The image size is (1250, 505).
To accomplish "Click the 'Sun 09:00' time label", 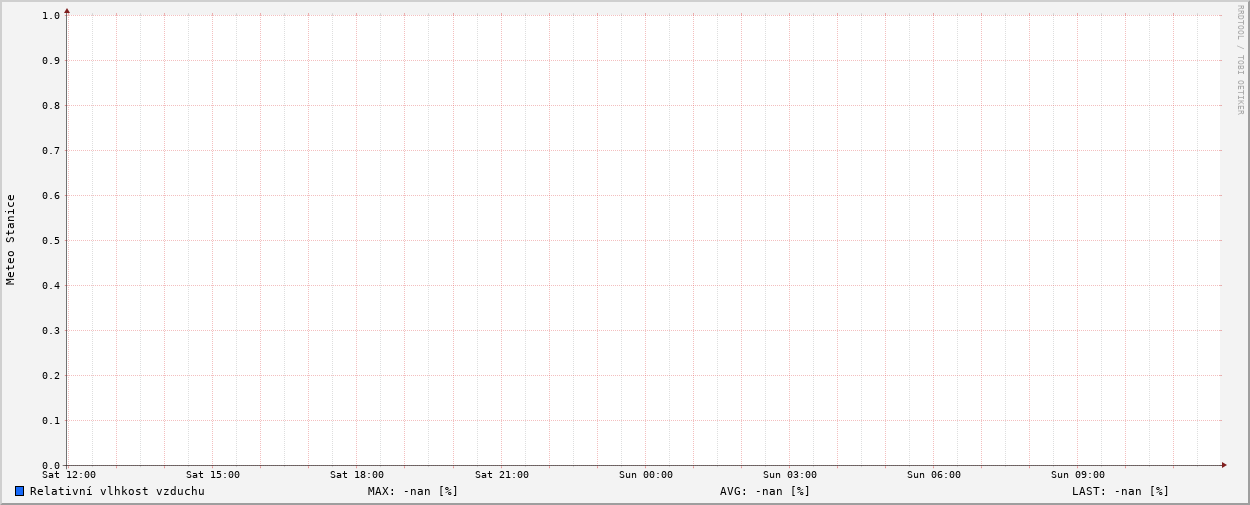I will pos(1078,475).
